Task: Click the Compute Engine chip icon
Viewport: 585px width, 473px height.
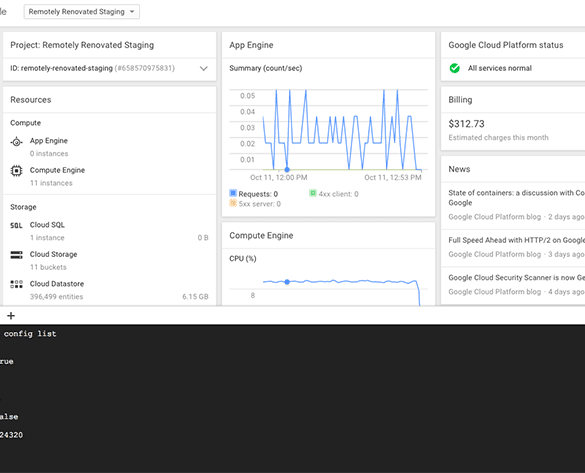Action: [x=16, y=171]
